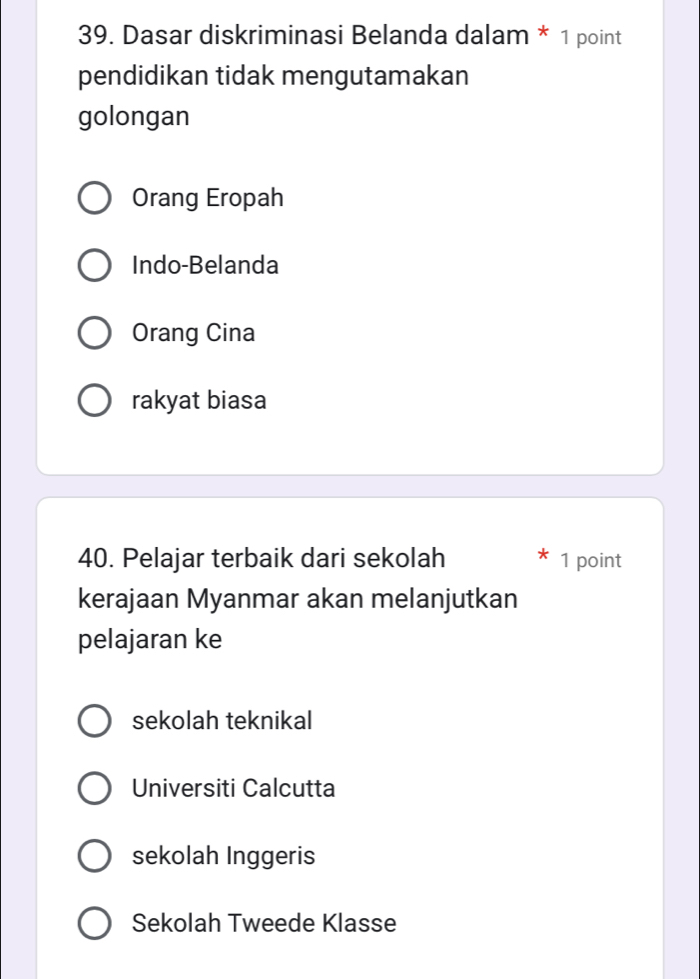The width and height of the screenshot is (700, 979).
Task: Click the 'Indo-Belanda' answer label text
Action: [205, 266]
